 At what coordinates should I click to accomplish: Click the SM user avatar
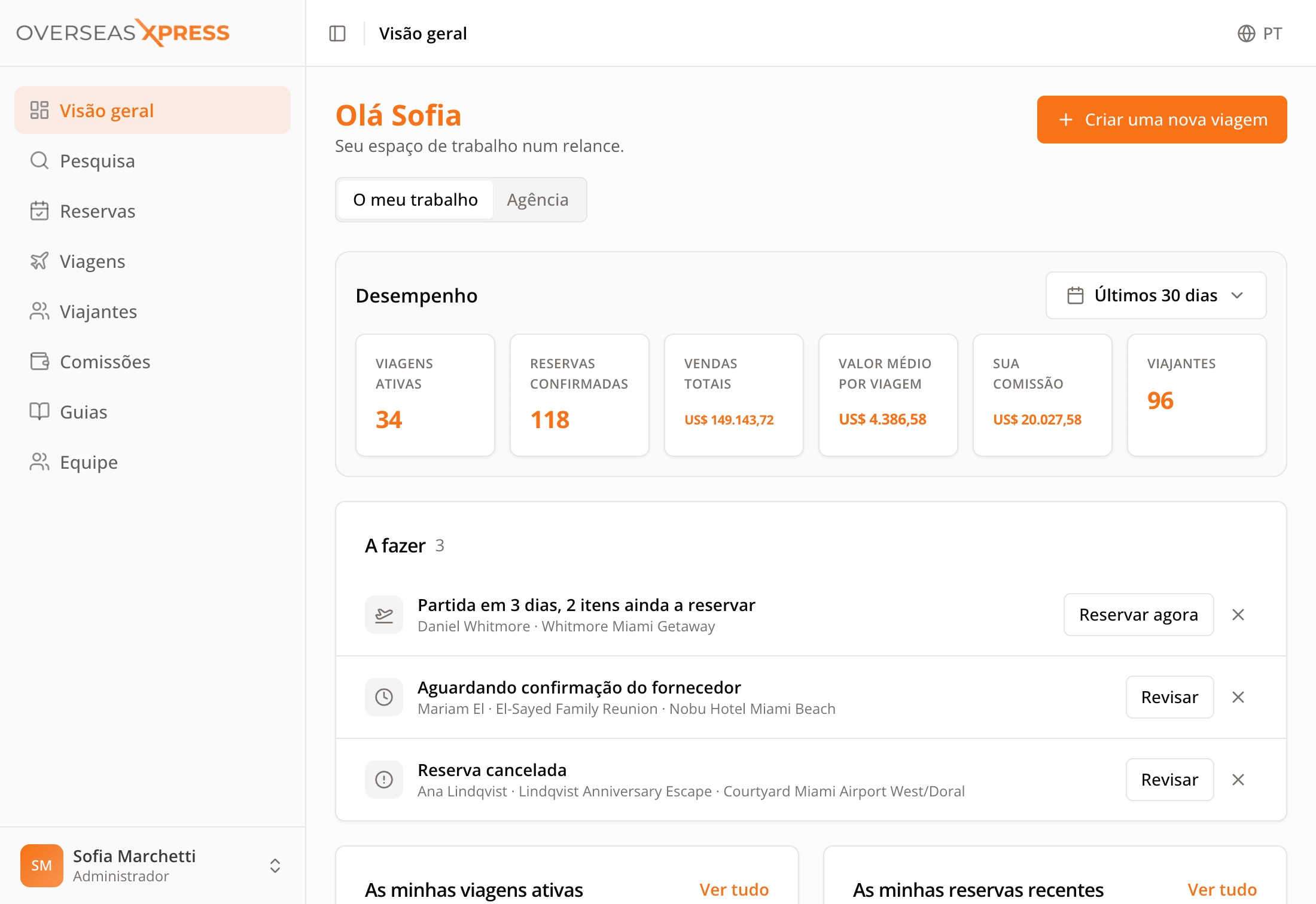[42, 865]
